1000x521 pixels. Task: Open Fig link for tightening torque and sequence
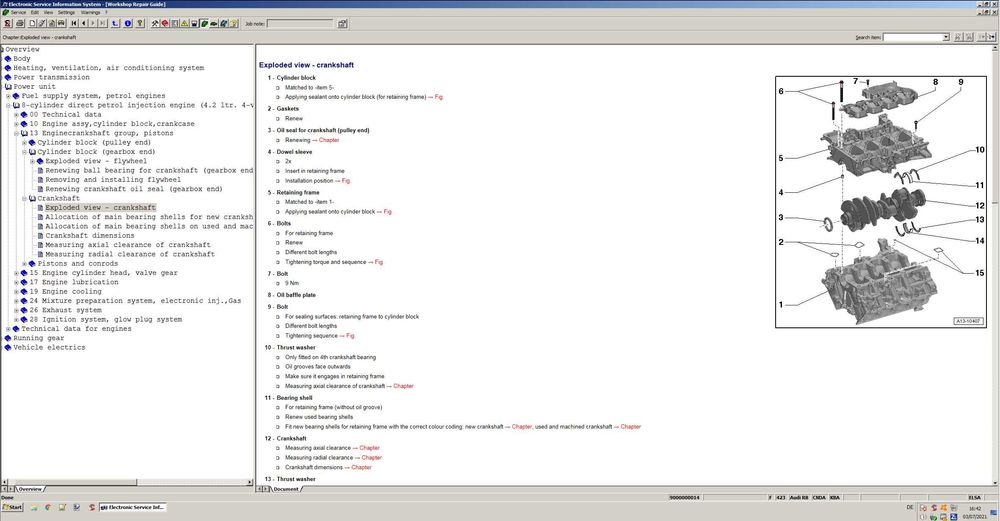click(x=379, y=262)
